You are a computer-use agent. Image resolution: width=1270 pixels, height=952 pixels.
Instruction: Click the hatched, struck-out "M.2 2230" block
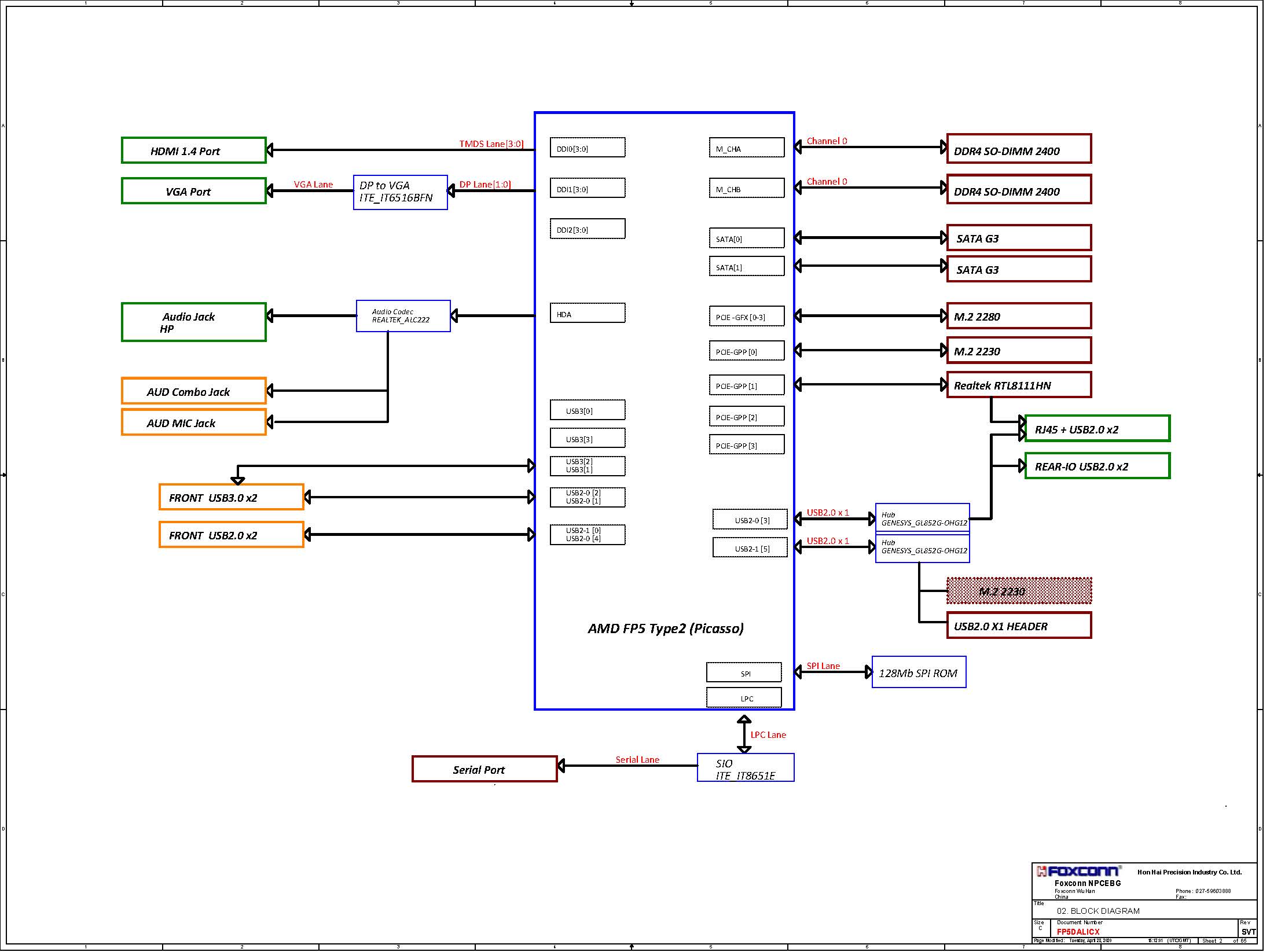[1019, 591]
